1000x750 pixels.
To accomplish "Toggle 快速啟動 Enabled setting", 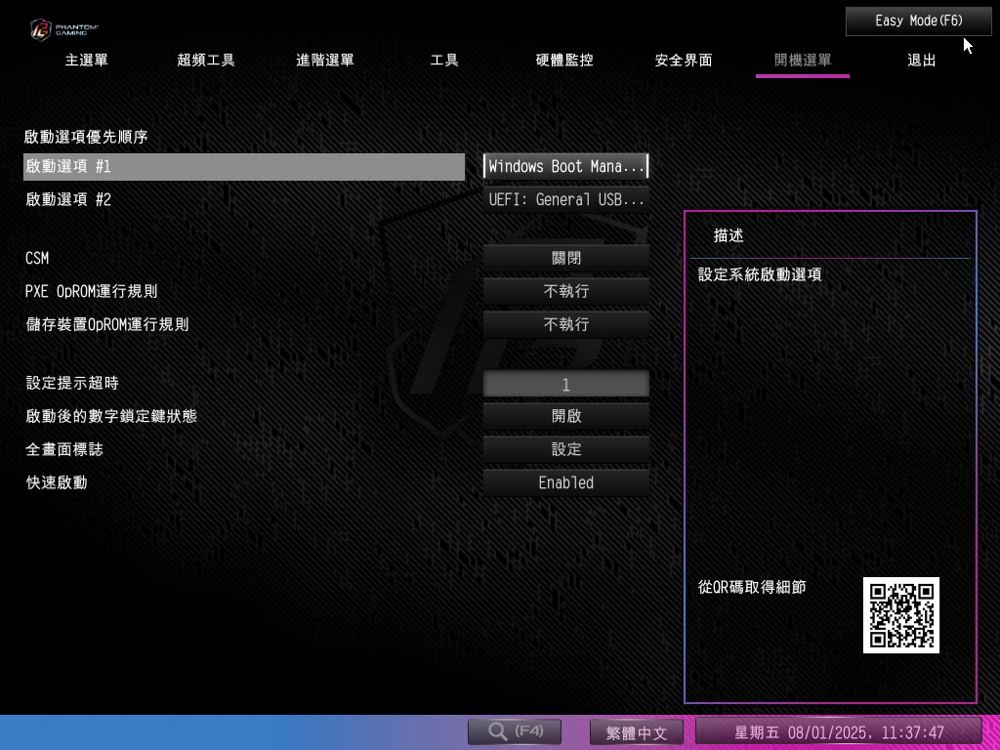I will [566, 483].
